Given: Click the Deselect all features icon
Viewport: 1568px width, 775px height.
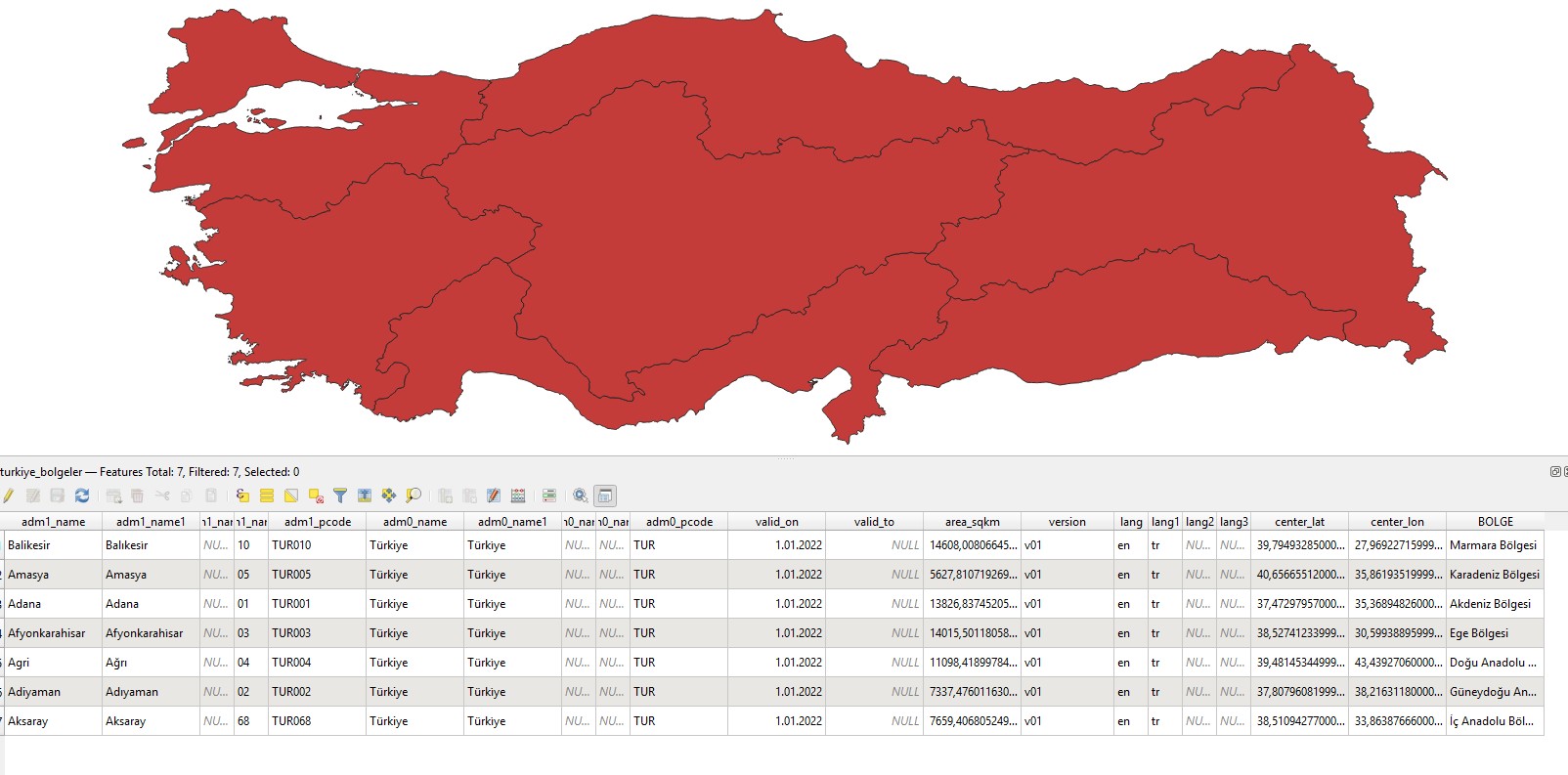Looking at the screenshot, I should click(316, 495).
